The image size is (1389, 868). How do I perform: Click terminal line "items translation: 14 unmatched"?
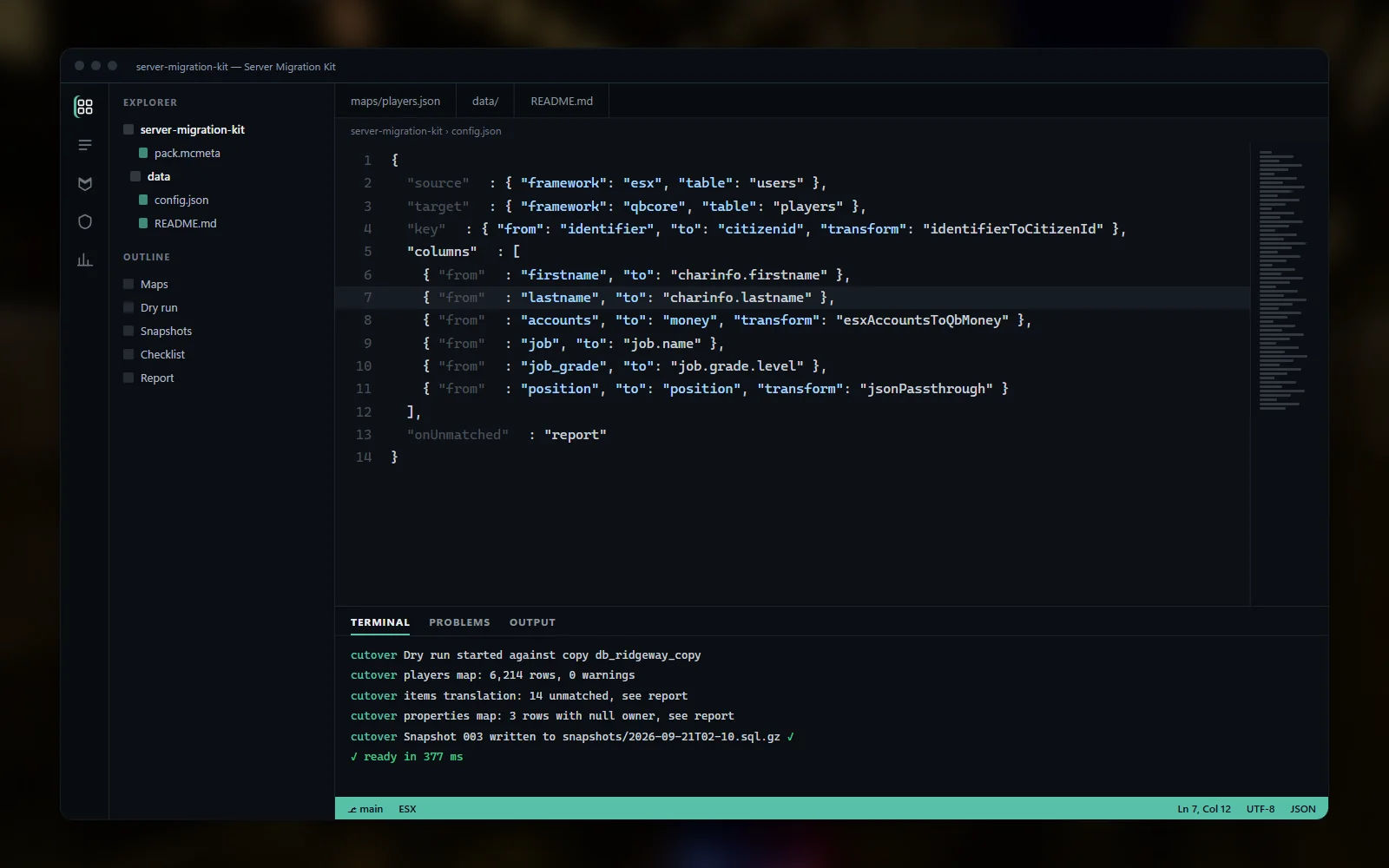pyautogui.click(x=519, y=696)
